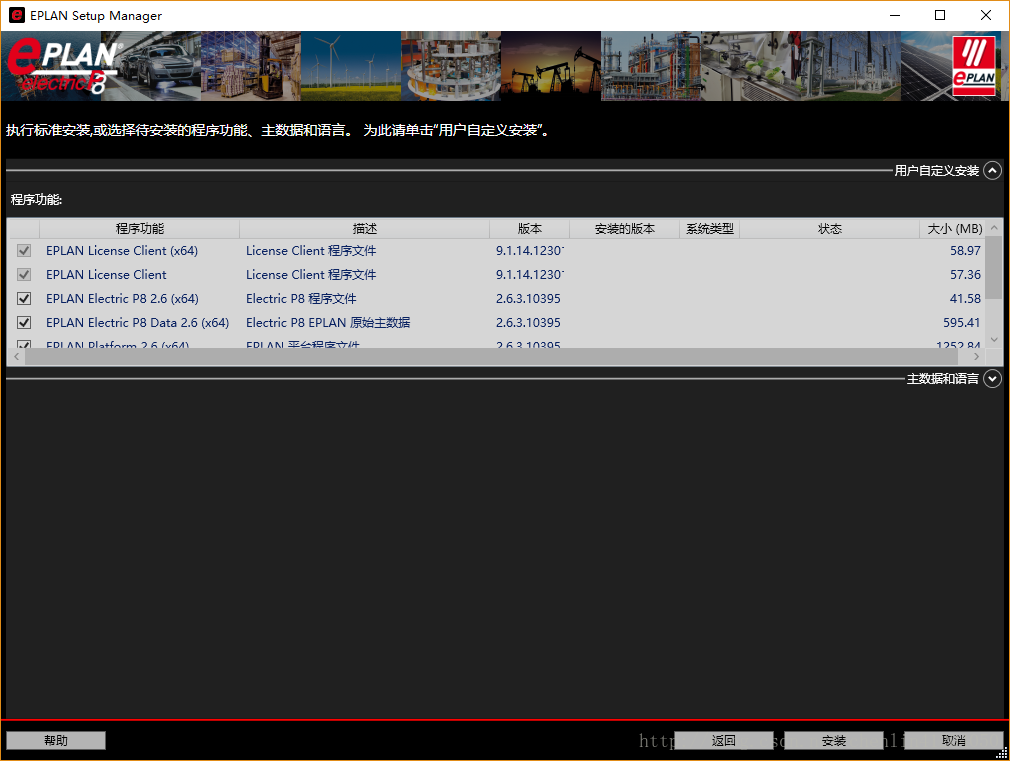1010x761 pixels.
Task: Click the 安装 button to install
Action: click(x=834, y=740)
